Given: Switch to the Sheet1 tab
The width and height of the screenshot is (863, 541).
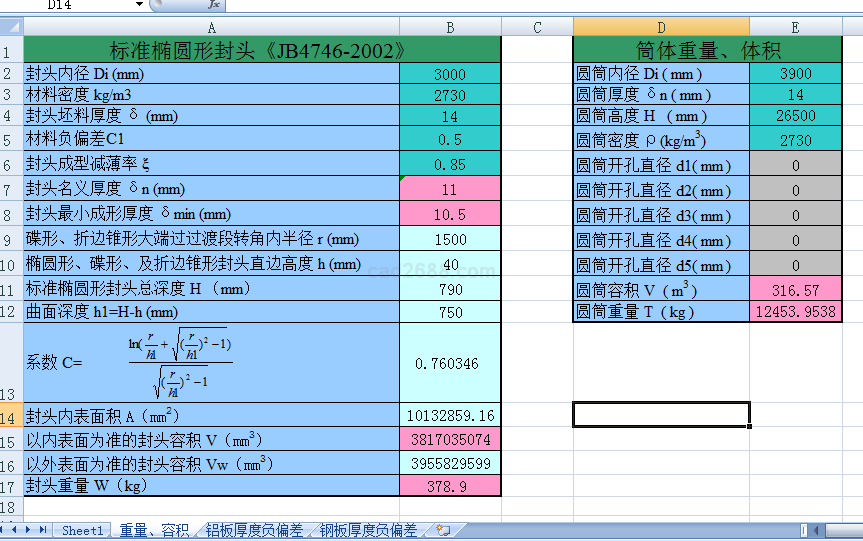Looking at the screenshot, I should tap(82, 530).
